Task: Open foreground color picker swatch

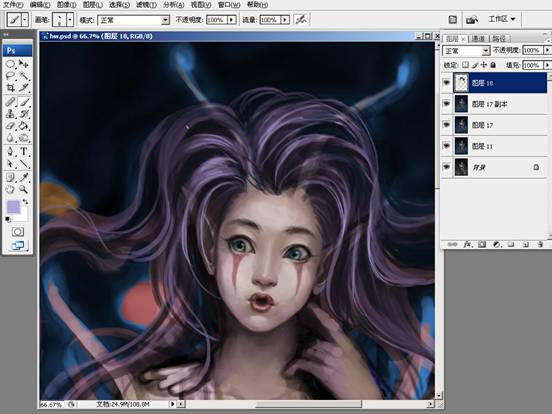Action: coord(12,206)
